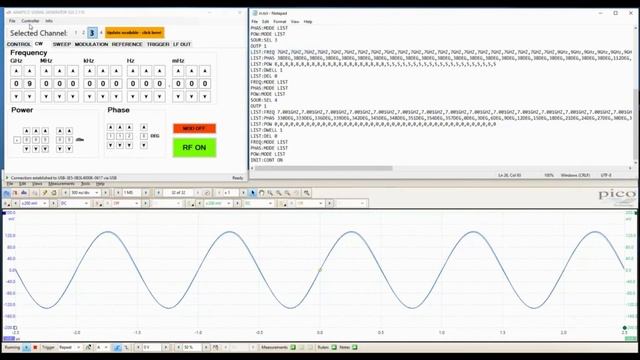Open Notepad Edit menu
Viewport: 640px width, 360px height.
[266, 22]
